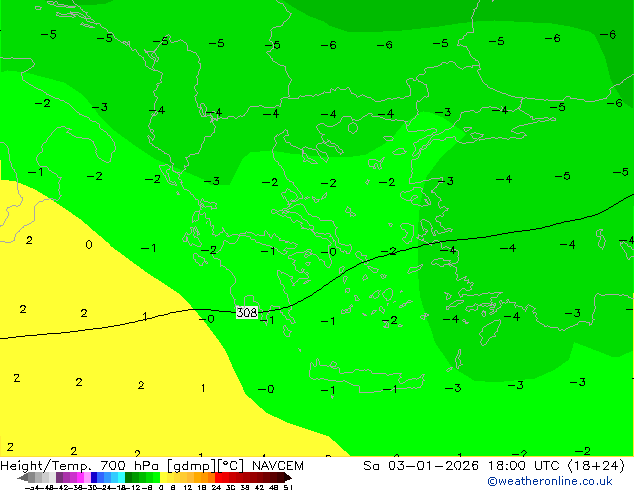Pick the yellow swatch in the legend
The image size is (634, 490).
(x=164, y=477)
